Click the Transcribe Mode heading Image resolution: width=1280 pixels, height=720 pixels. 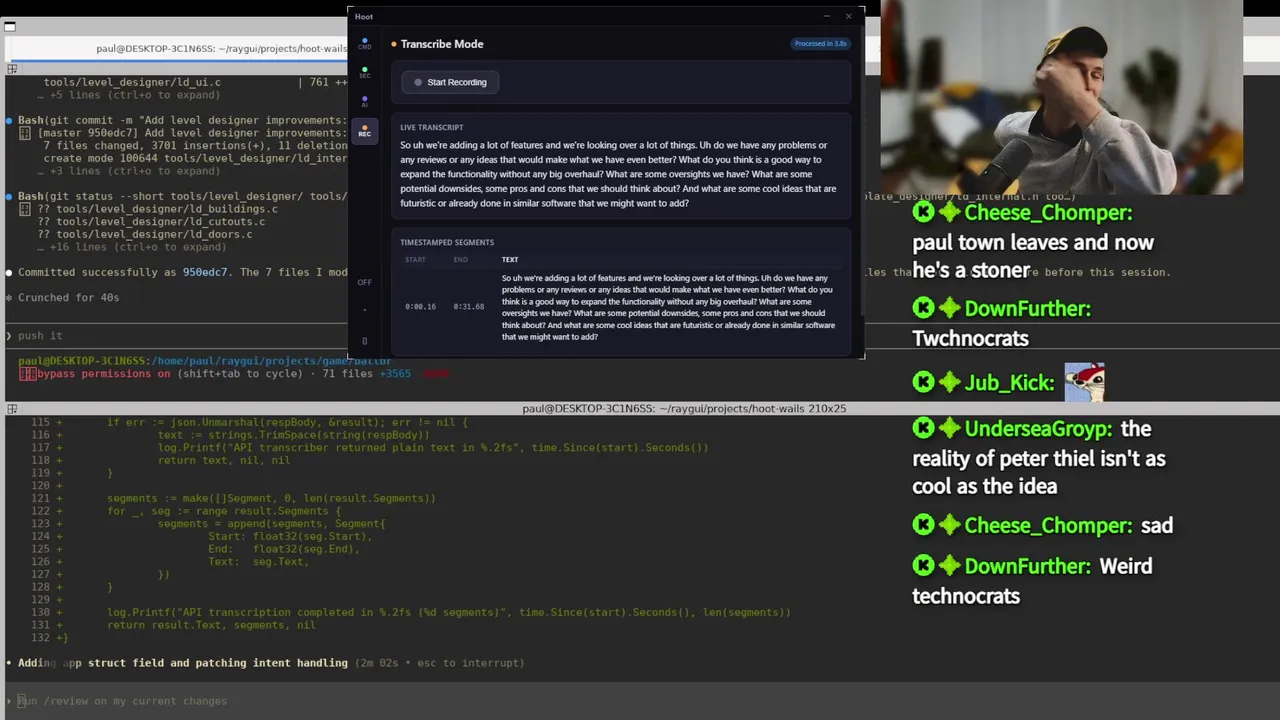[x=442, y=44]
